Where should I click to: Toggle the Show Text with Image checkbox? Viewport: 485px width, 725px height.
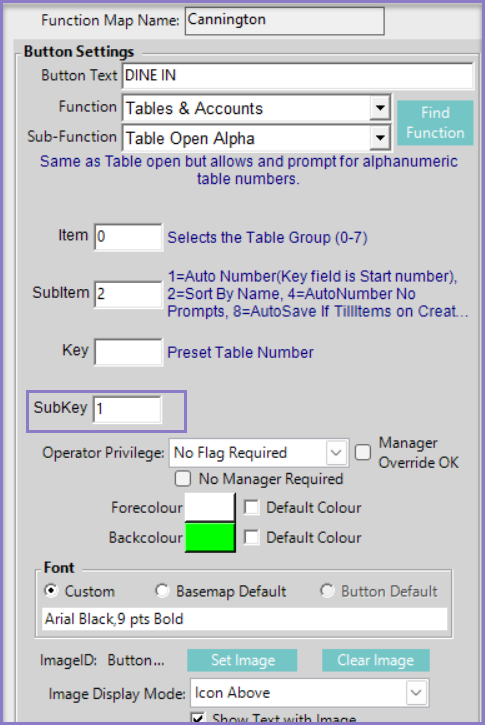[x=198, y=719]
